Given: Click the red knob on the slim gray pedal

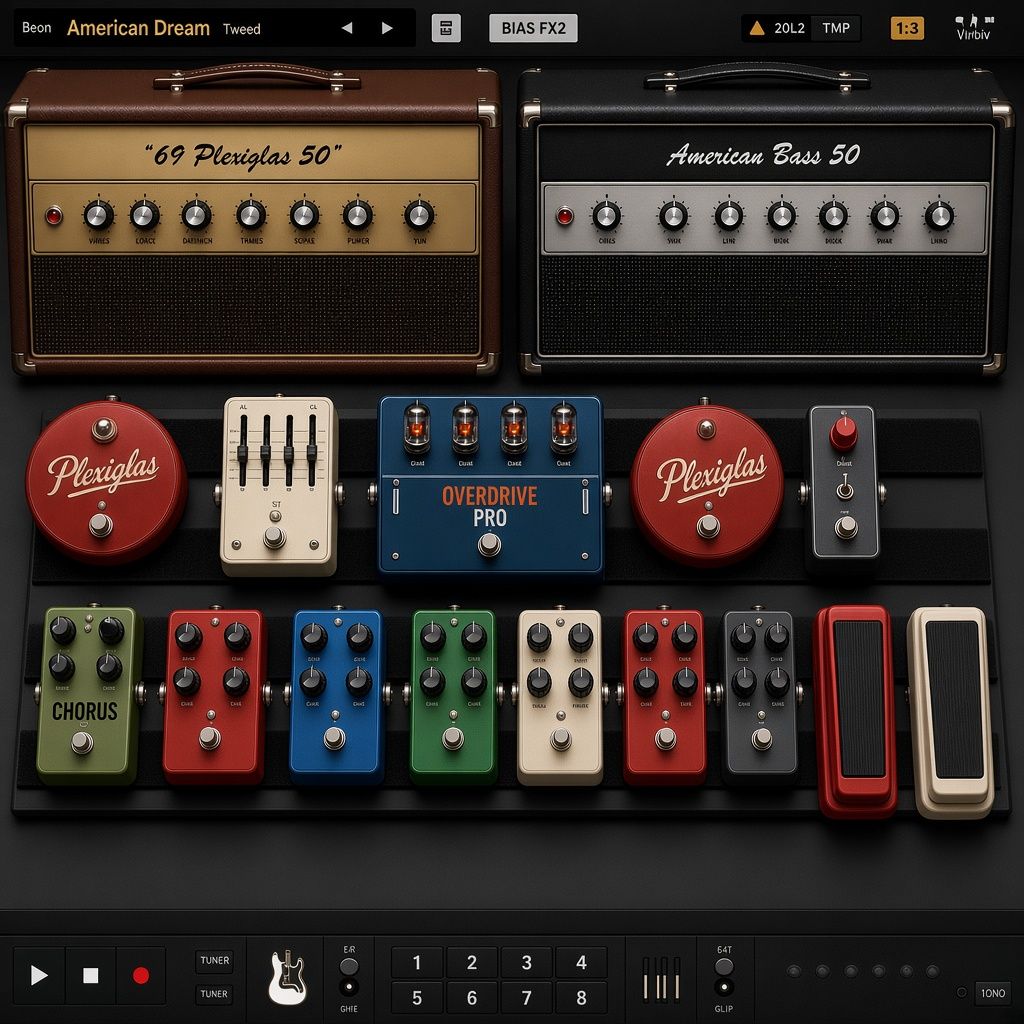Looking at the screenshot, I should [843, 433].
